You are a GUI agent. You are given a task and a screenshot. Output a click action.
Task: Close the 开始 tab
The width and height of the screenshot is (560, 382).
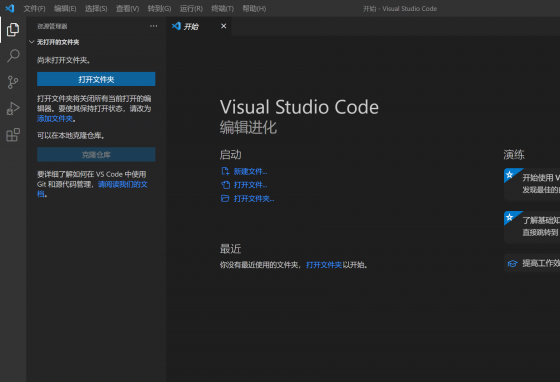click(x=224, y=26)
